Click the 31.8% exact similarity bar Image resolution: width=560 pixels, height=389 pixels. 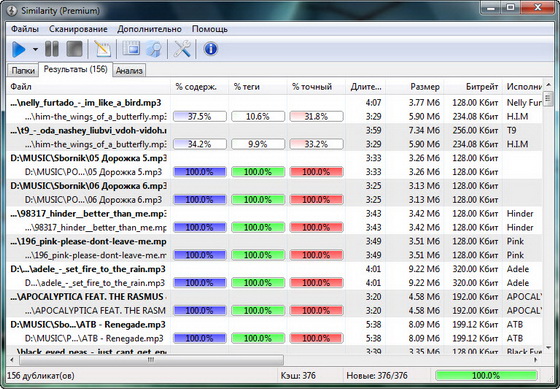(316, 116)
